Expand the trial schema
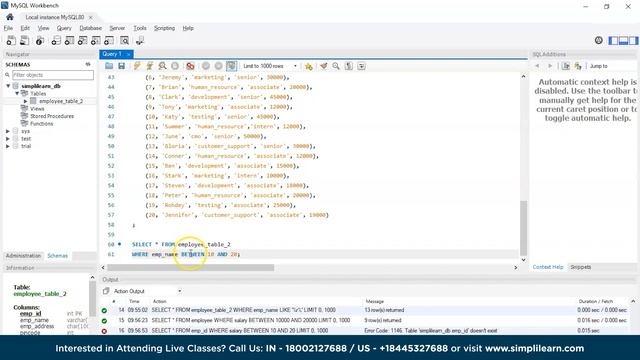Image resolution: width=640 pixels, height=360 pixels. point(8,146)
